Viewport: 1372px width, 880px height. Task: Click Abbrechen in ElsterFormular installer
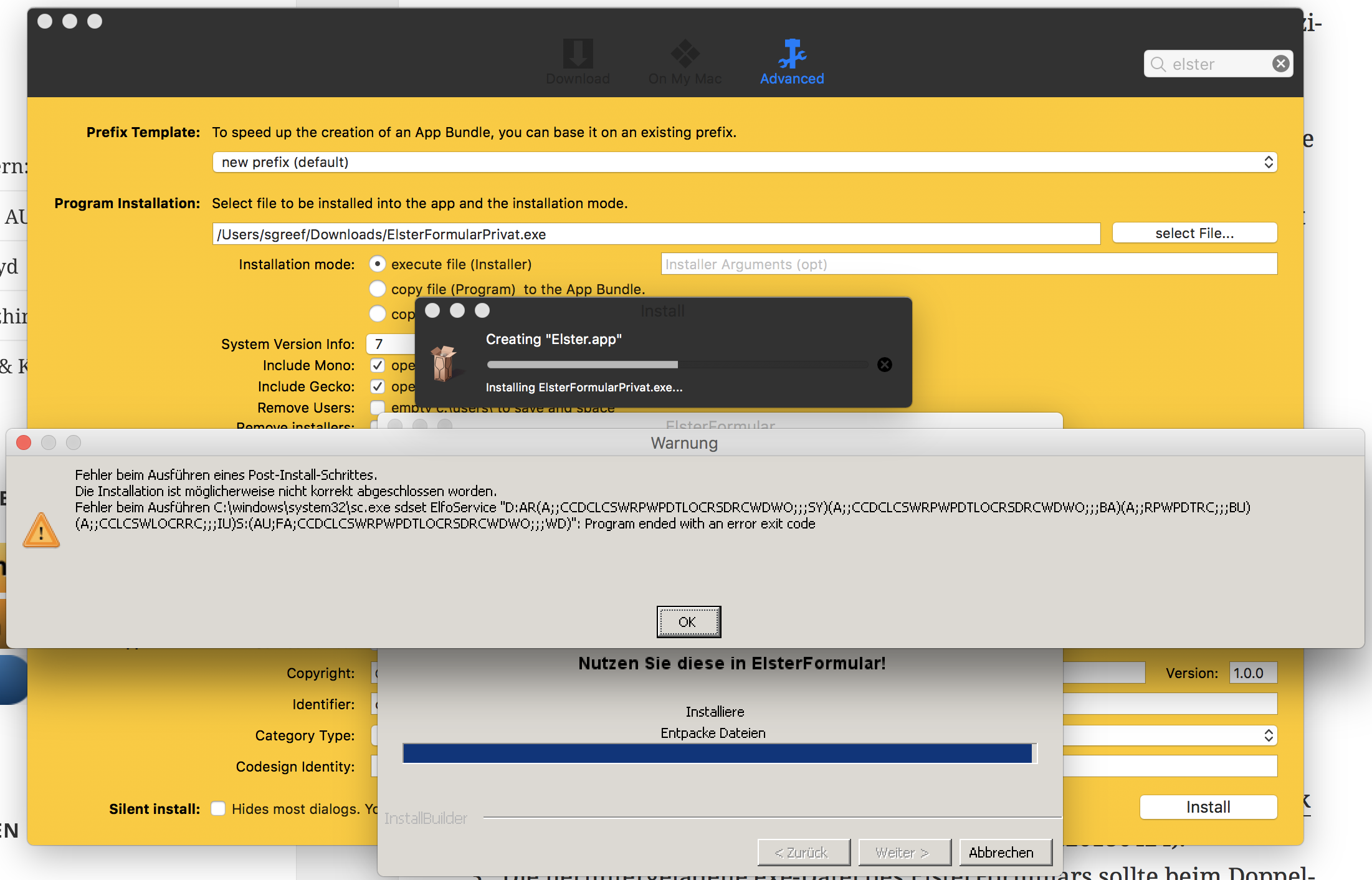point(1006,852)
